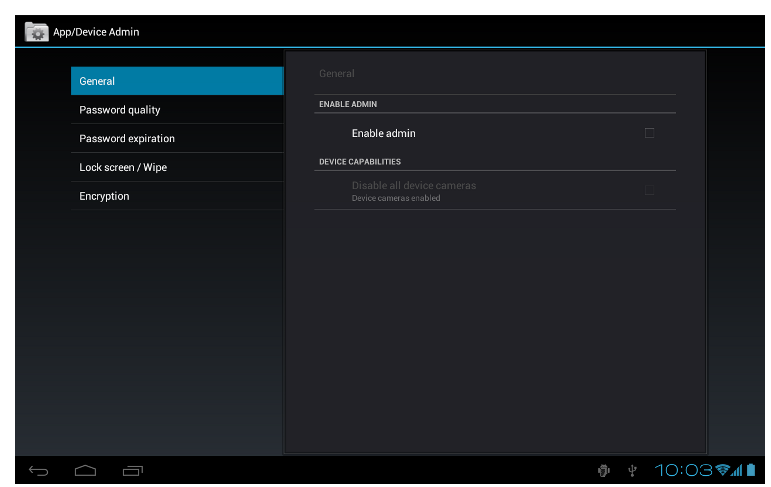
Task: Check the Enable admin checkbox
Action: coord(649,133)
